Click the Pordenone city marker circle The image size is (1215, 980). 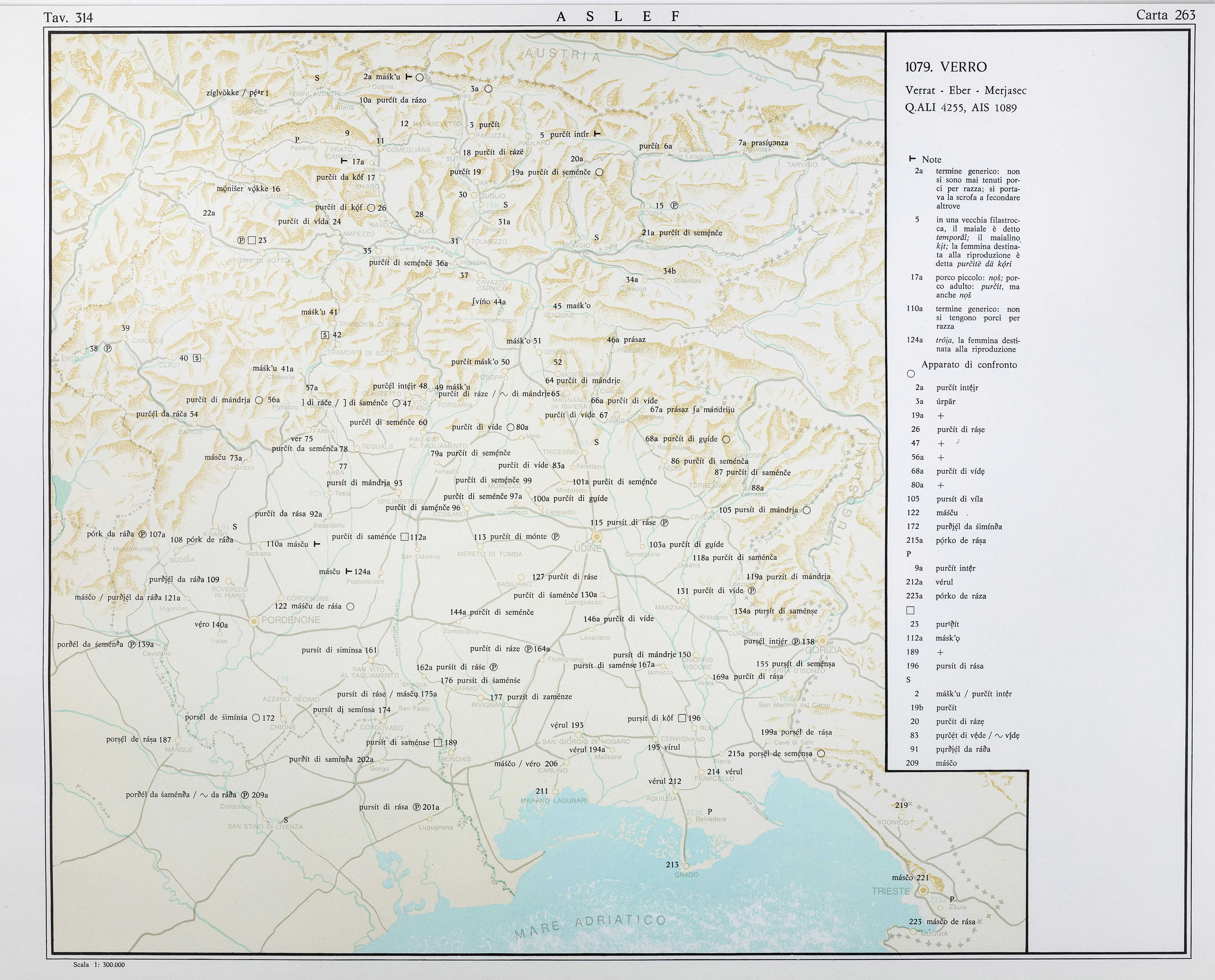[254, 621]
